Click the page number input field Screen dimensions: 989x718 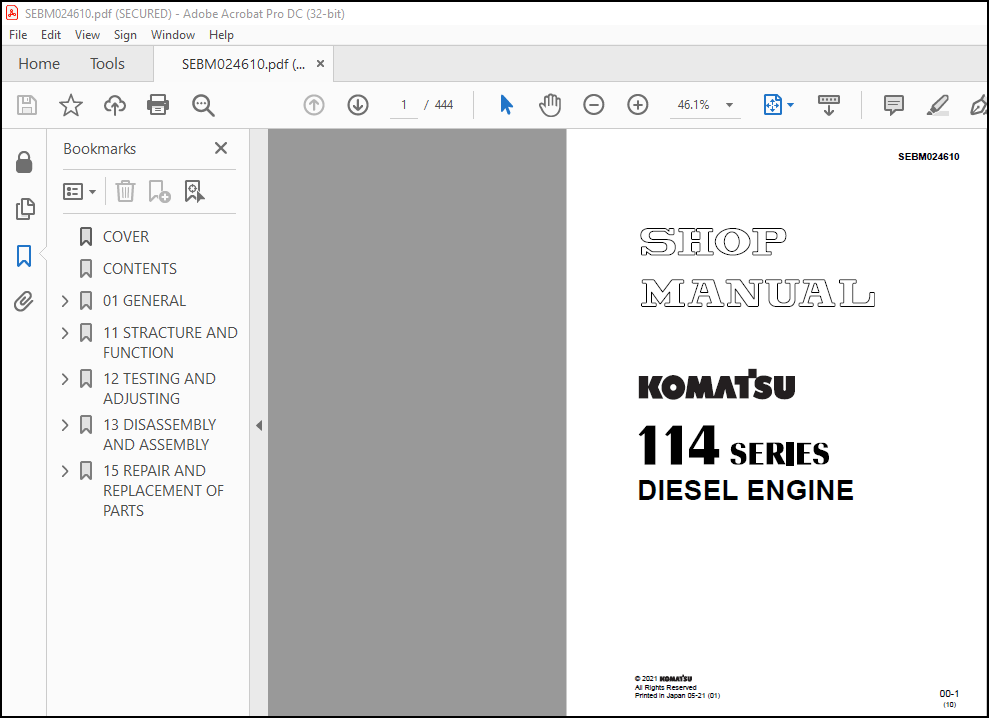click(x=404, y=105)
